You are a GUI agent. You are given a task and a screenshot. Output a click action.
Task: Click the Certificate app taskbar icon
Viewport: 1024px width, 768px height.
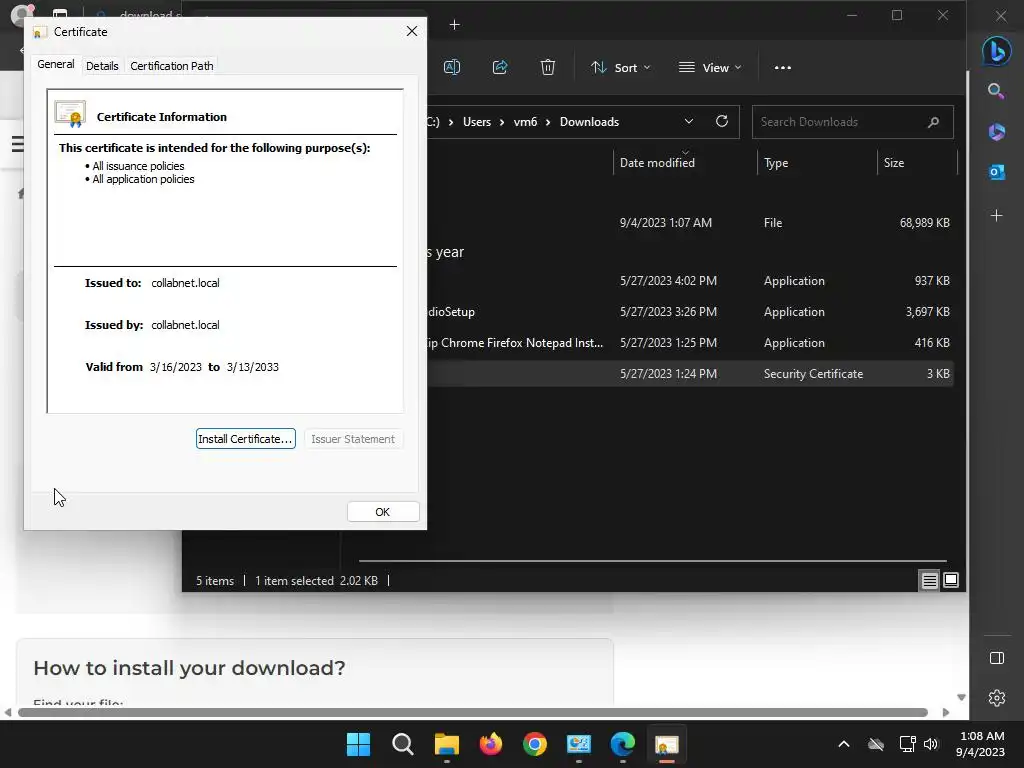pos(667,744)
